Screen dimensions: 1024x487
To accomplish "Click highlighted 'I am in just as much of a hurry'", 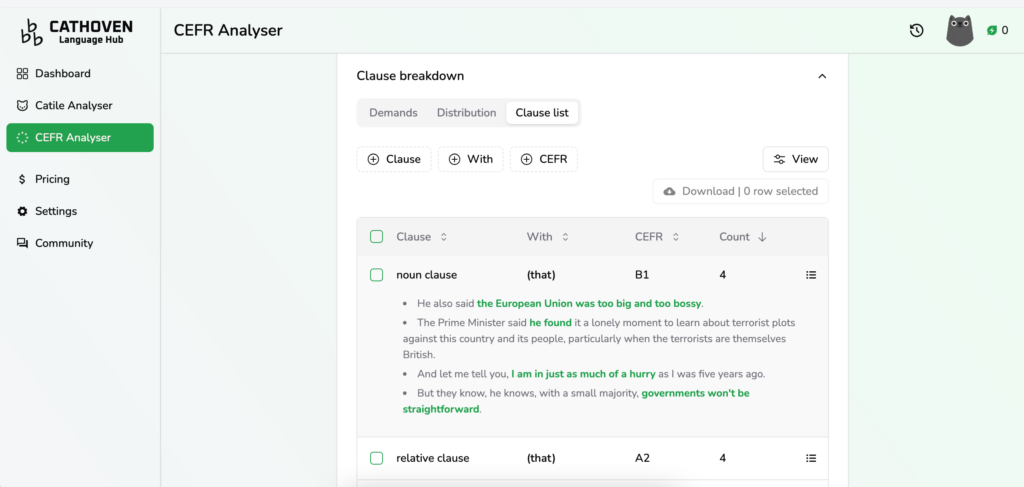I will [583, 375].
